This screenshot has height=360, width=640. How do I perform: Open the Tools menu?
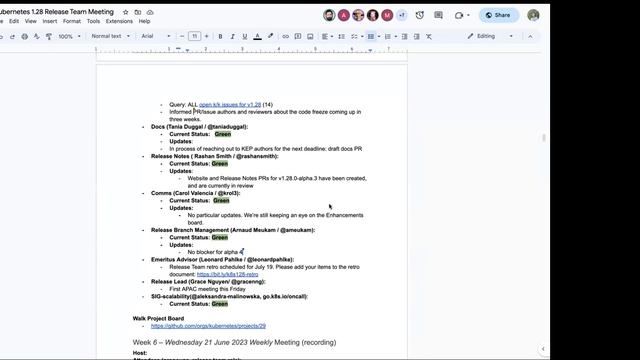(x=93, y=21)
